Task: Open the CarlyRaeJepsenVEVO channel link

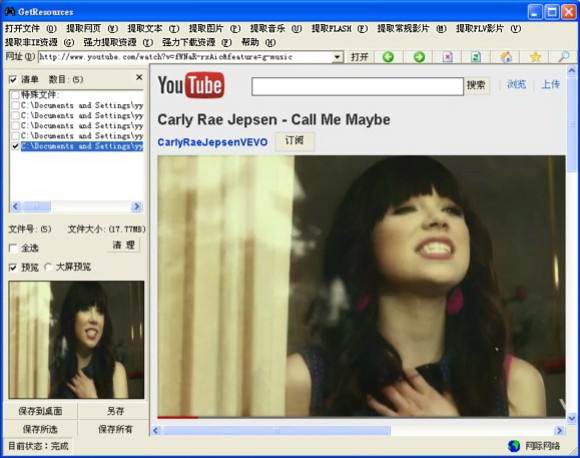Action: pyautogui.click(x=212, y=142)
